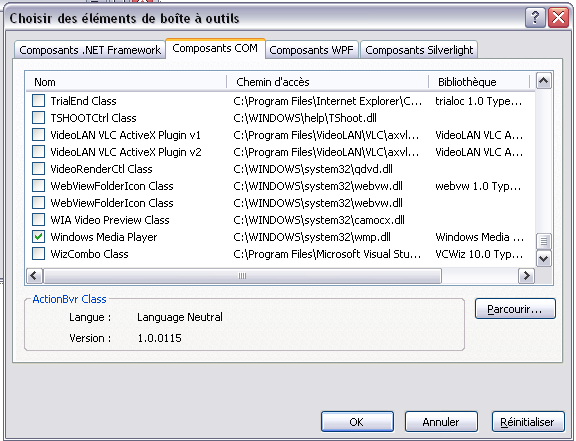Sort list by the Nom column header
The height and width of the screenshot is (441, 576).
click(126, 82)
